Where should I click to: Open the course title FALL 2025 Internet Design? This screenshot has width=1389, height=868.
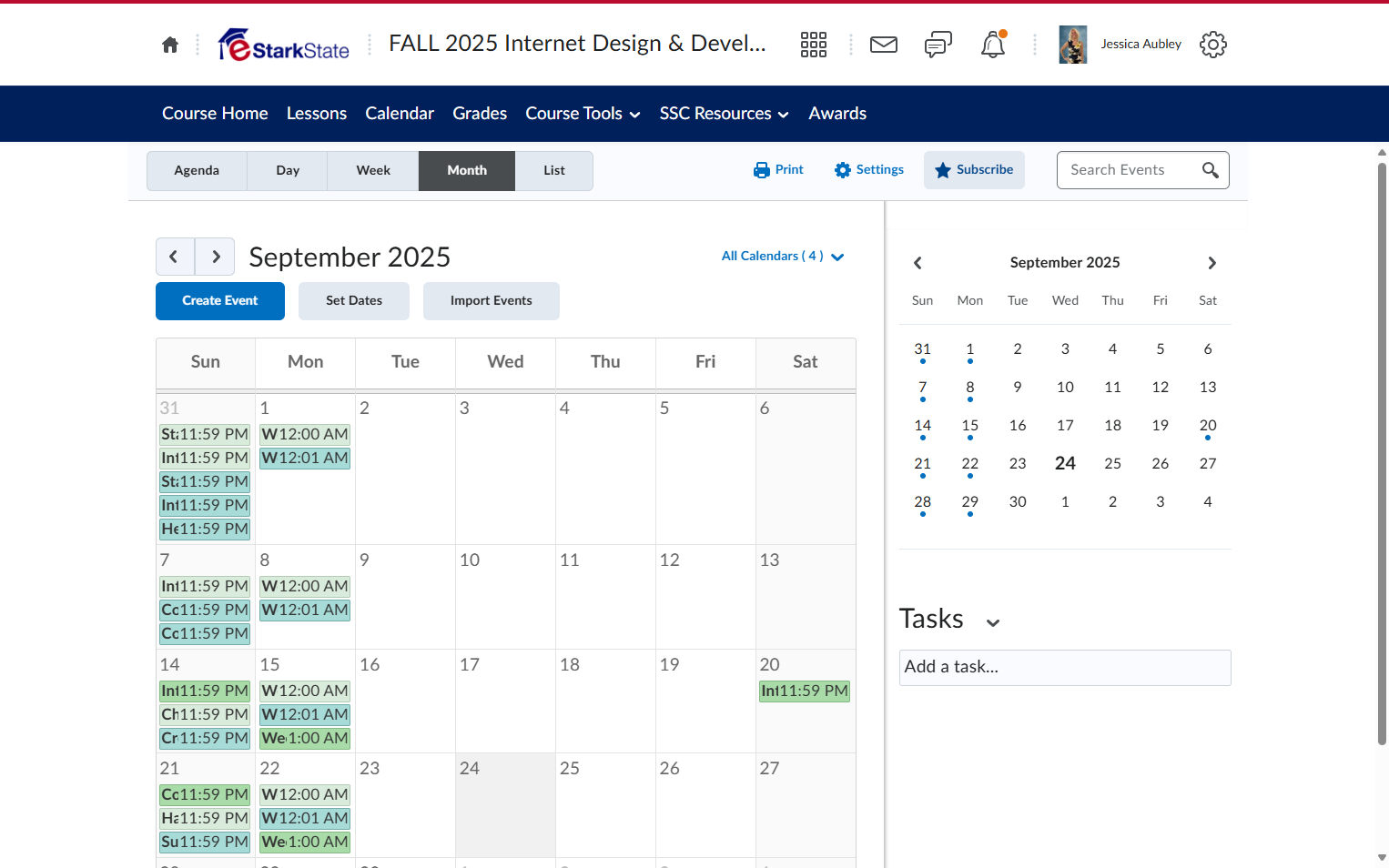click(577, 44)
